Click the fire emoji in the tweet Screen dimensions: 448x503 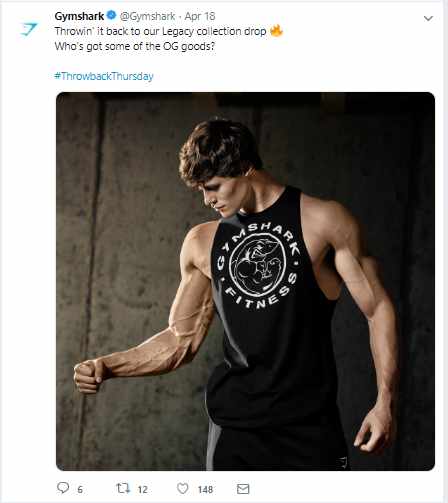pos(276,31)
